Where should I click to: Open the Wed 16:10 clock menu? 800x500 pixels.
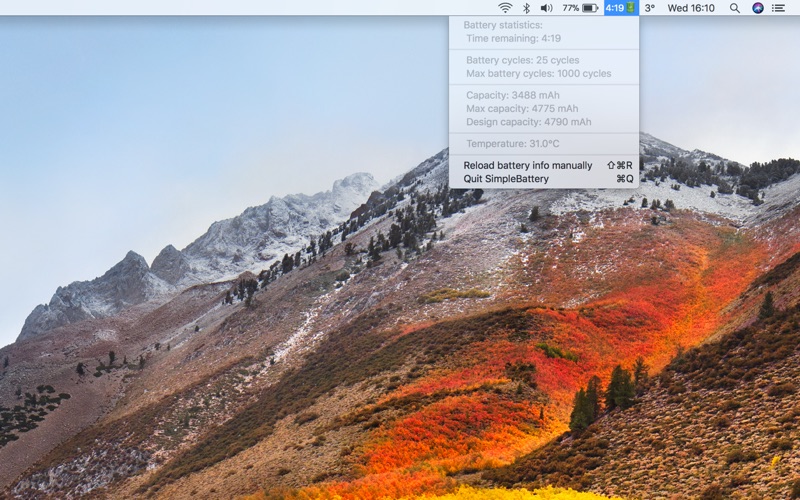pos(691,8)
